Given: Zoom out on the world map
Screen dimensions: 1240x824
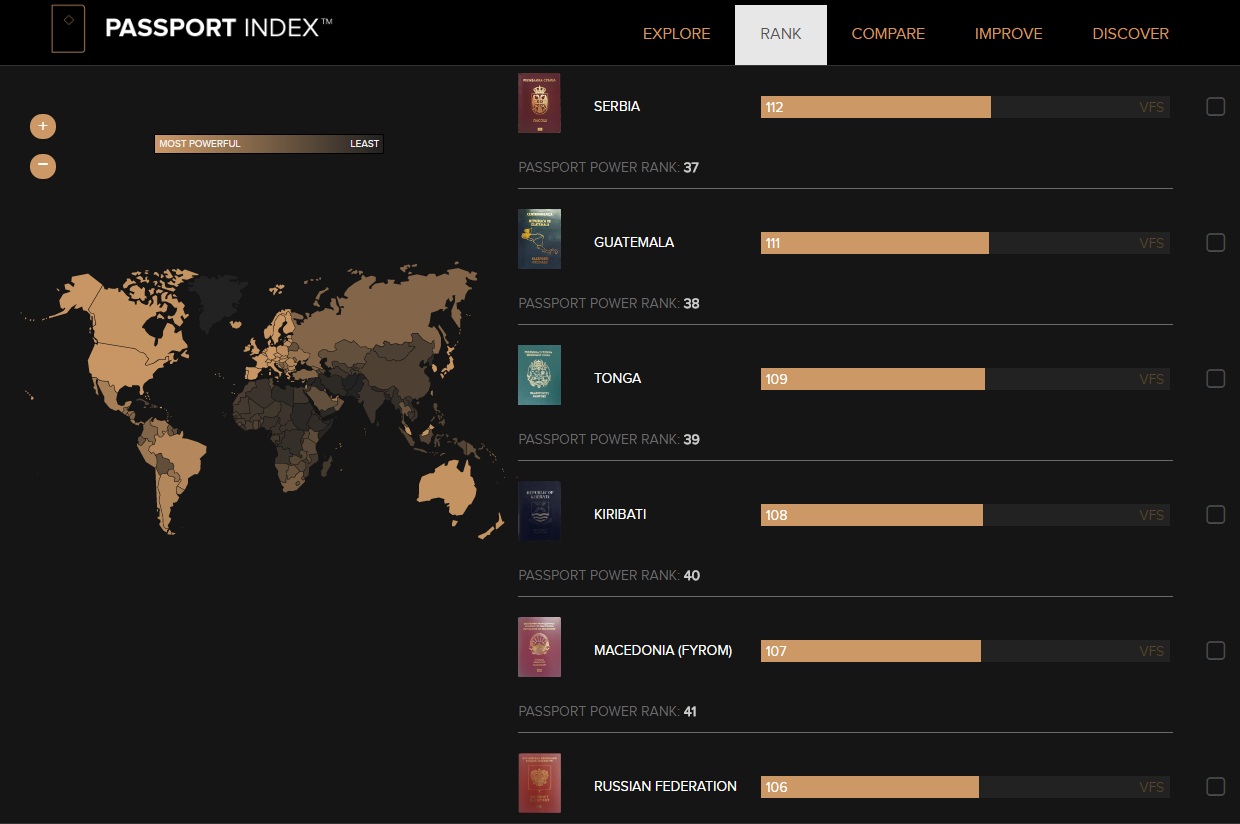Looking at the screenshot, I should 43,165.
